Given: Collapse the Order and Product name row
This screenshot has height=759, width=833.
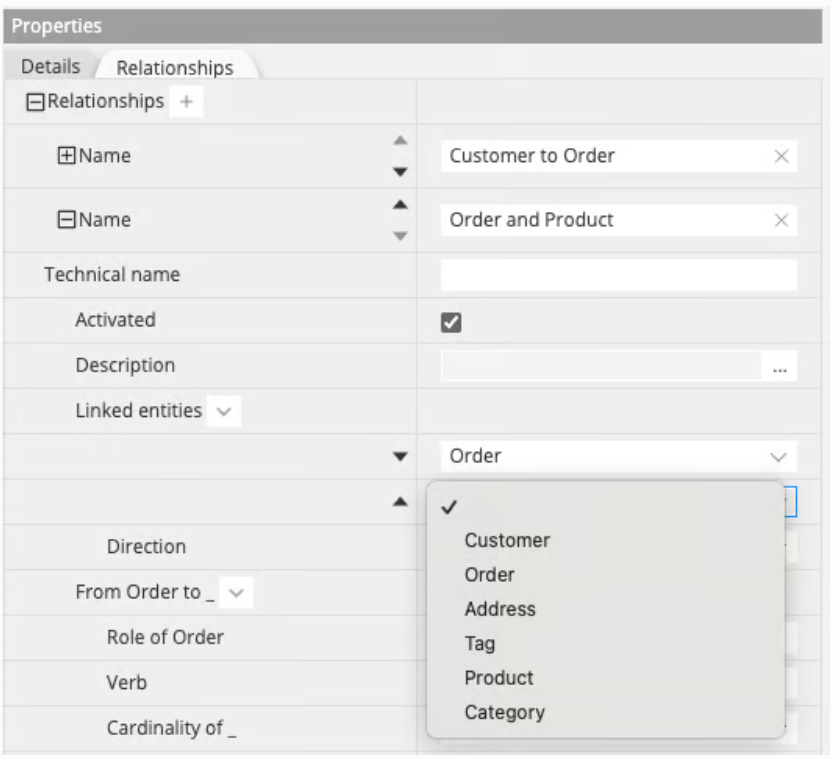Looking at the screenshot, I should tap(67, 220).
